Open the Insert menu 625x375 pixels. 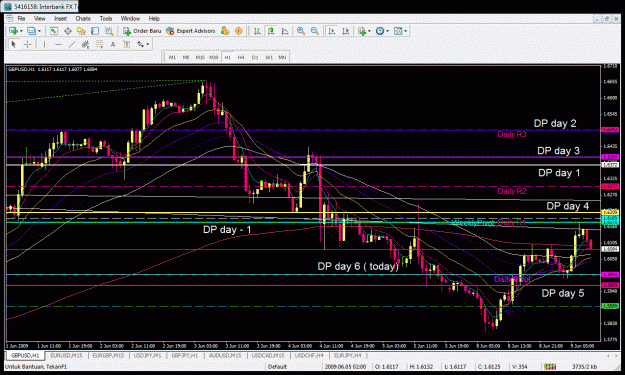pyautogui.click(x=61, y=19)
